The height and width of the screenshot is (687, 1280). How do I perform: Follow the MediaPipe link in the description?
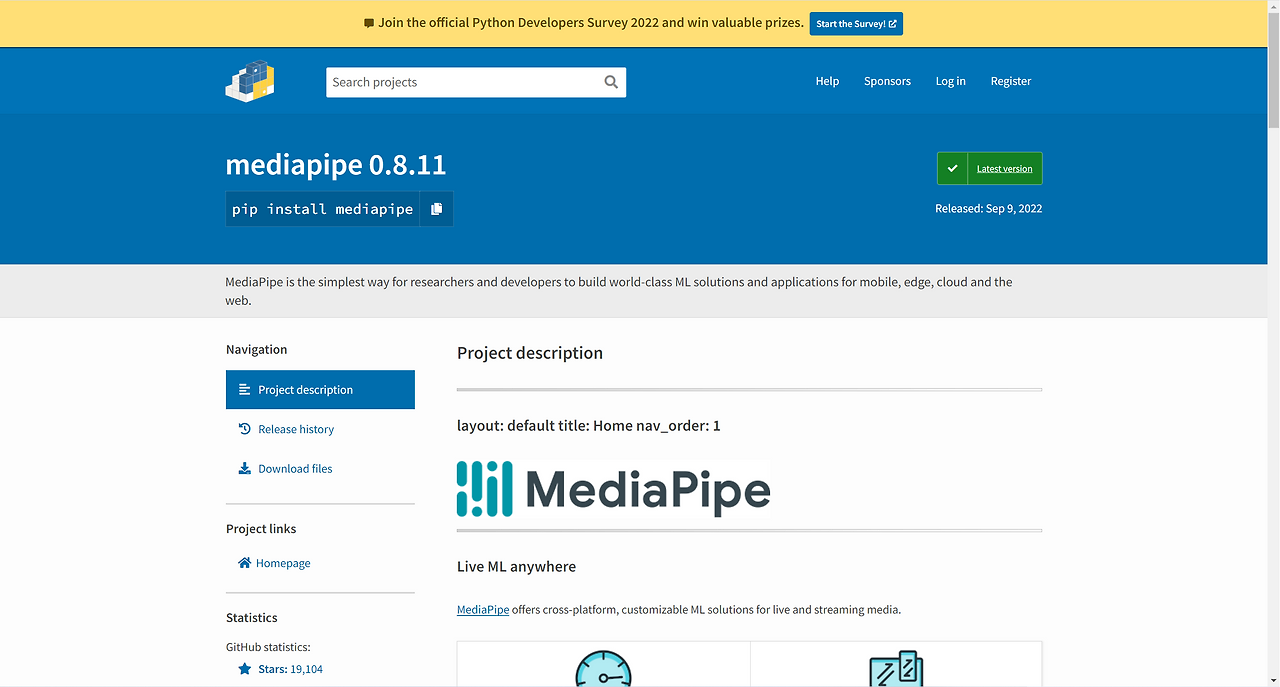pyautogui.click(x=483, y=609)
